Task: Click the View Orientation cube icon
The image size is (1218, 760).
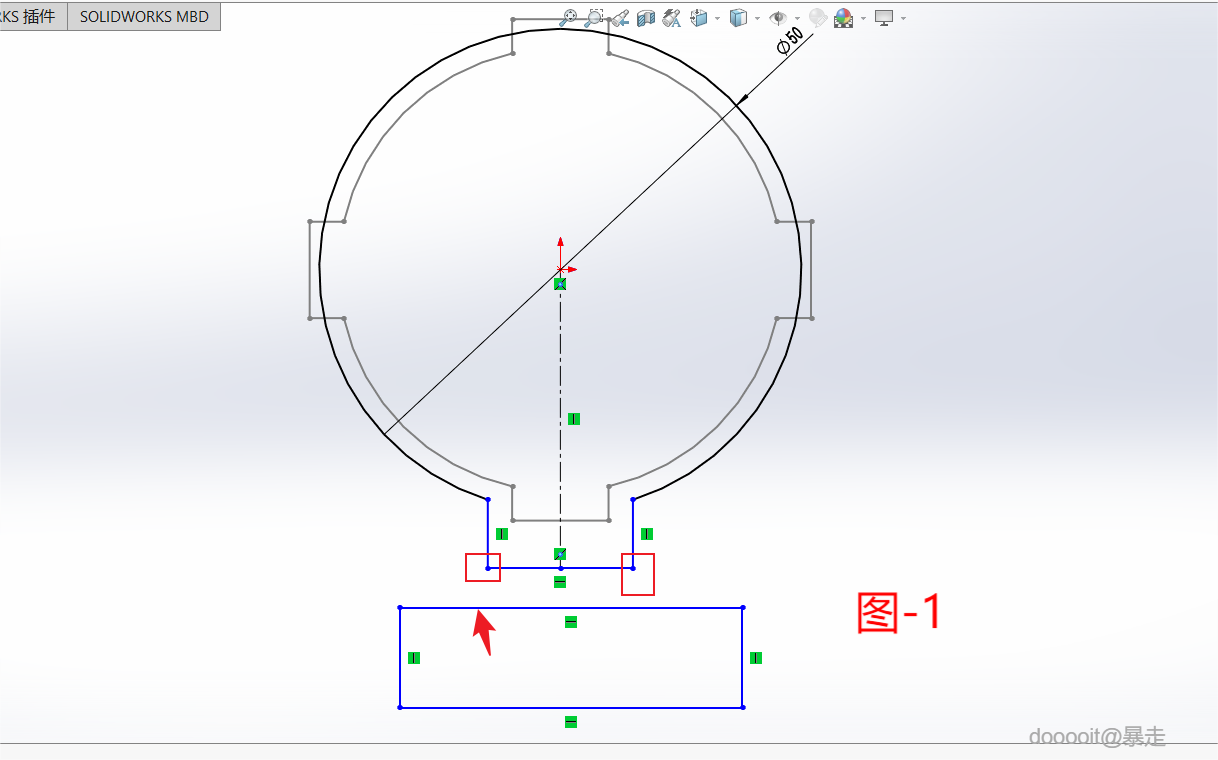Action: (x=699, y=17)
